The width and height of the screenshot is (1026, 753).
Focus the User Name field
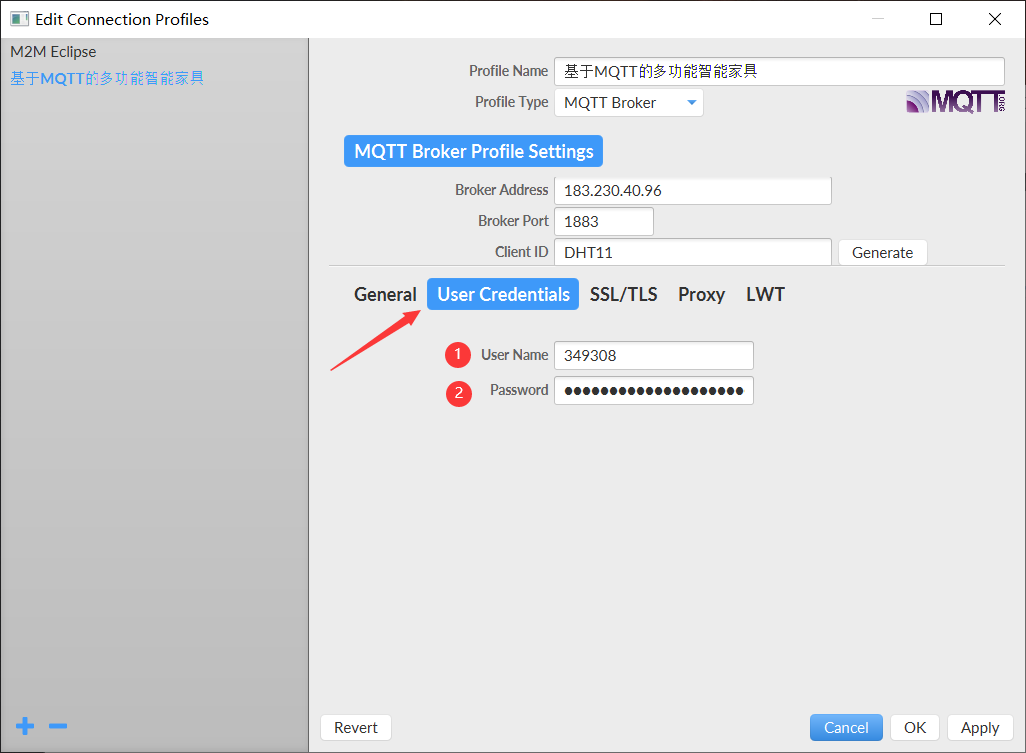pyautogui.click(x=654, y=355)
